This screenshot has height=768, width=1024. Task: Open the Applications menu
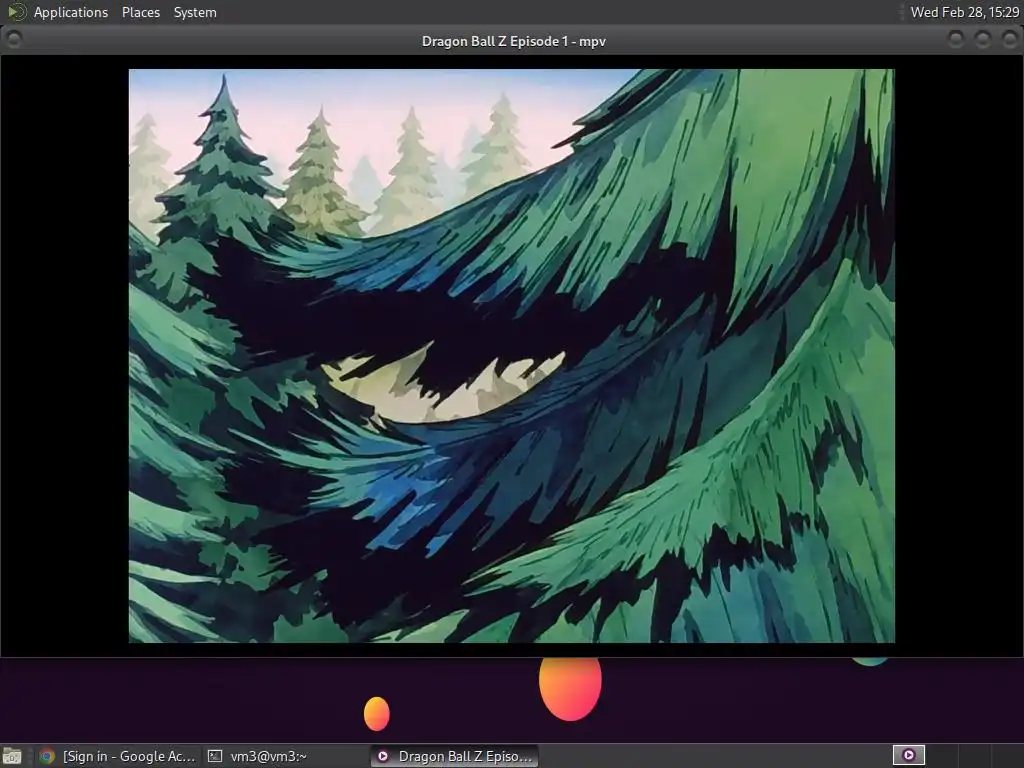71,12
